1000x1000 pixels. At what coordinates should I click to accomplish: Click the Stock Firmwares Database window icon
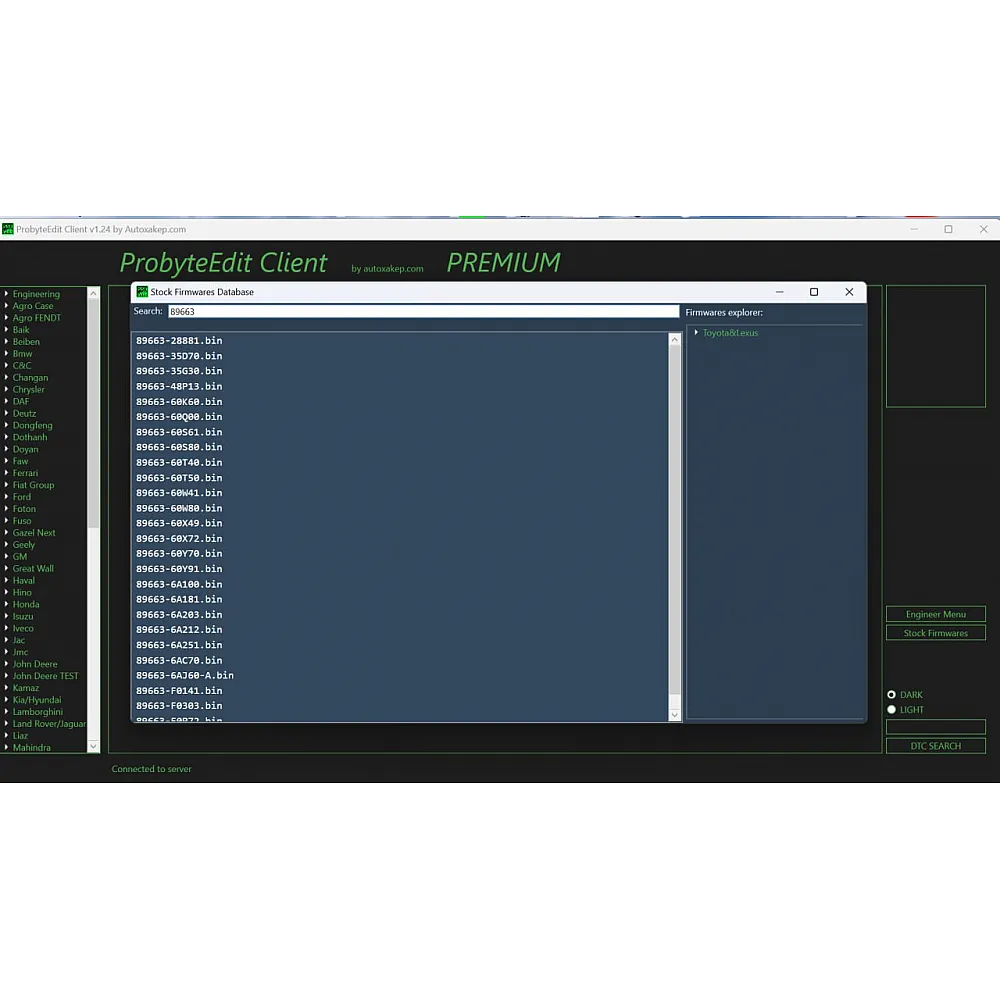click(141, 292)
